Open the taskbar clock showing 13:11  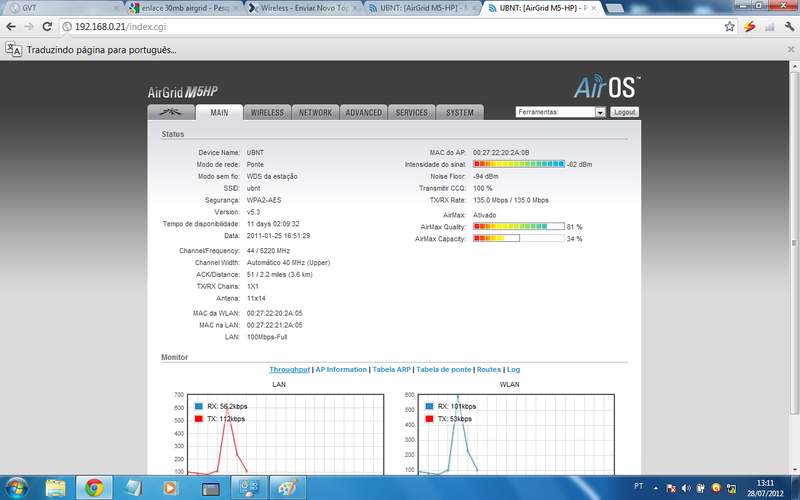tap(765, 488)
